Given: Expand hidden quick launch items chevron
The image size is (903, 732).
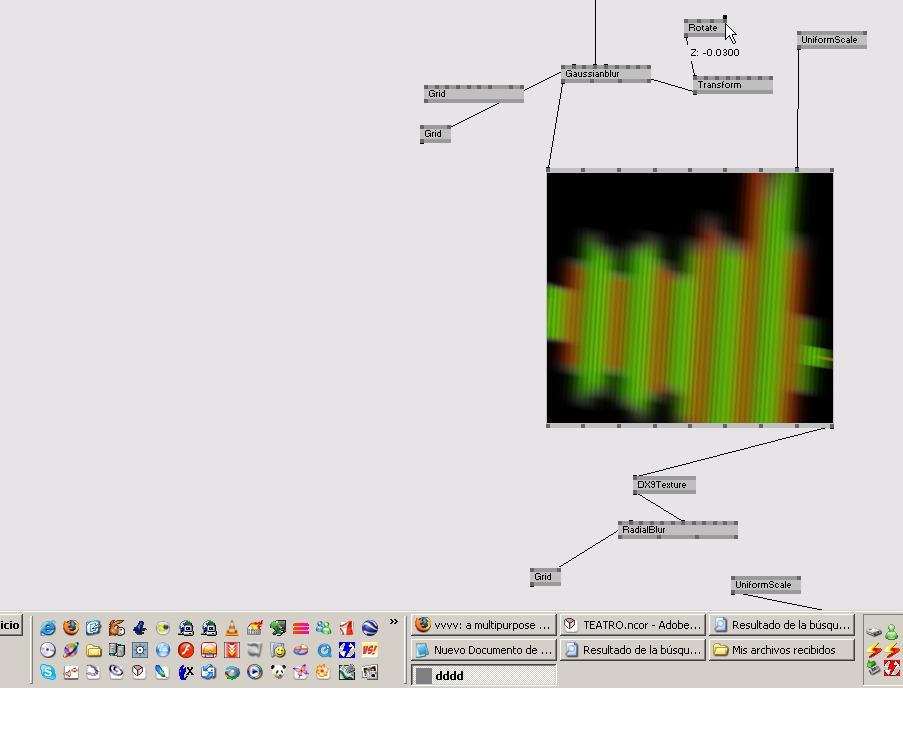Looking at the screenshot, I should pos(394,622).
